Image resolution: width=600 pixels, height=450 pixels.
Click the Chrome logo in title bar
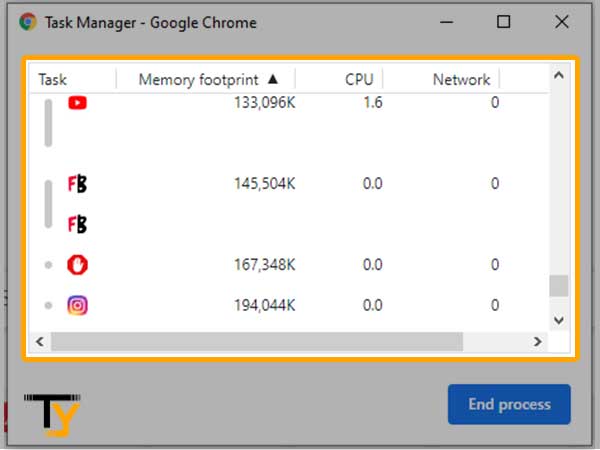coord(28,22)
